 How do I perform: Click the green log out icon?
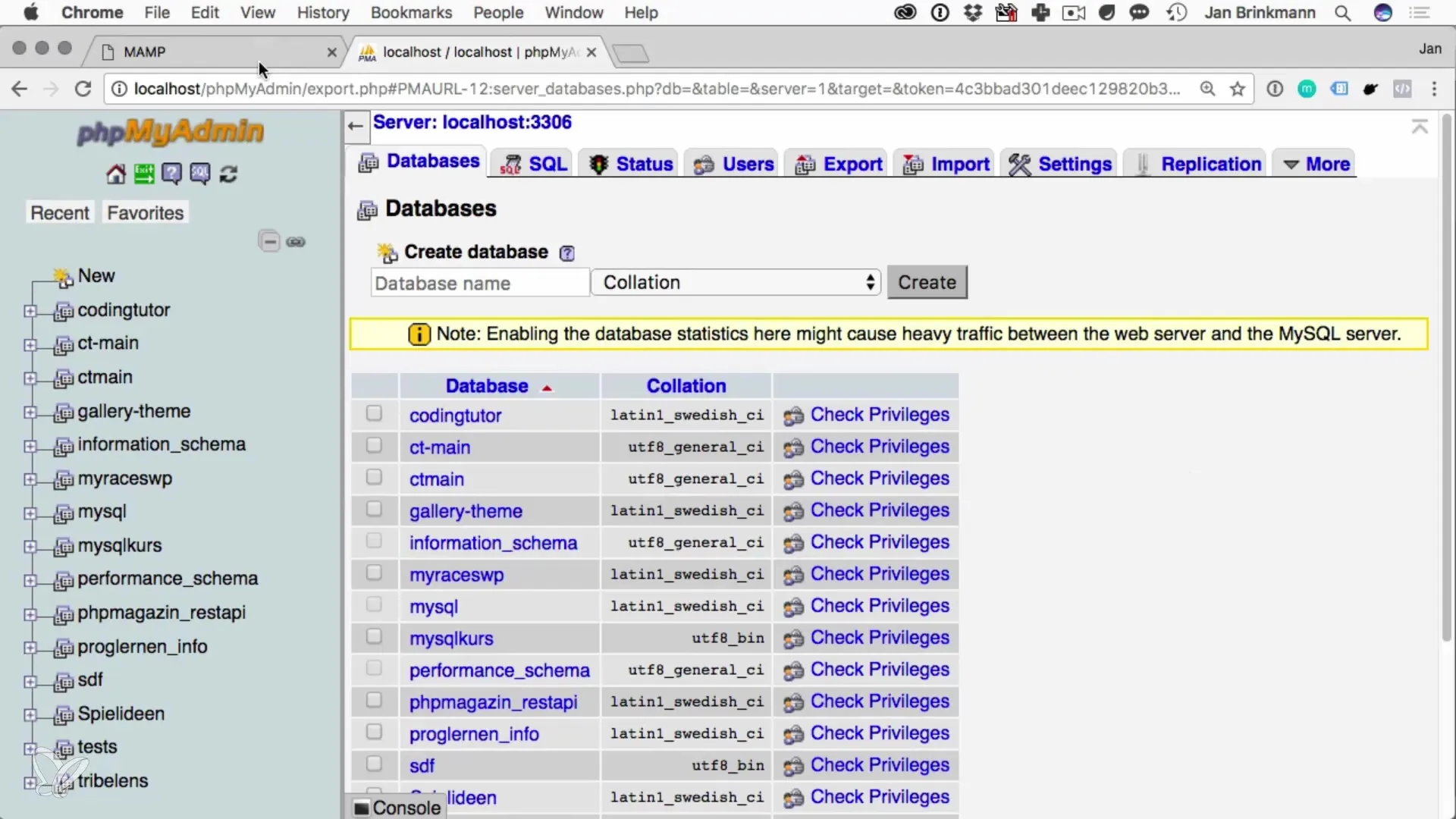tap(143, 174)
